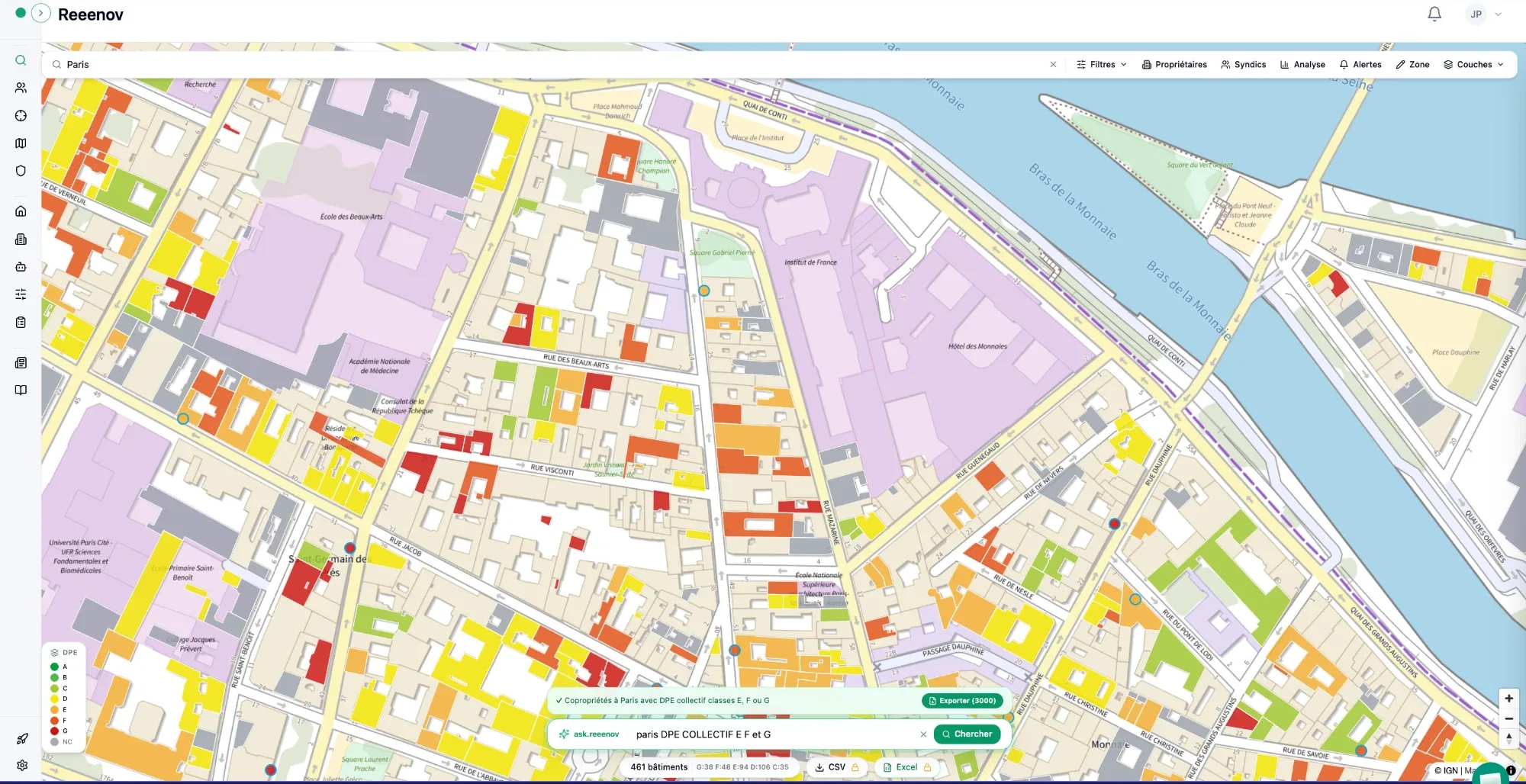Viewport: 1526px width, 784px height.
Task: Select the Zone drawing tool
Action: pyautogui.click(x=1412, y=65)
